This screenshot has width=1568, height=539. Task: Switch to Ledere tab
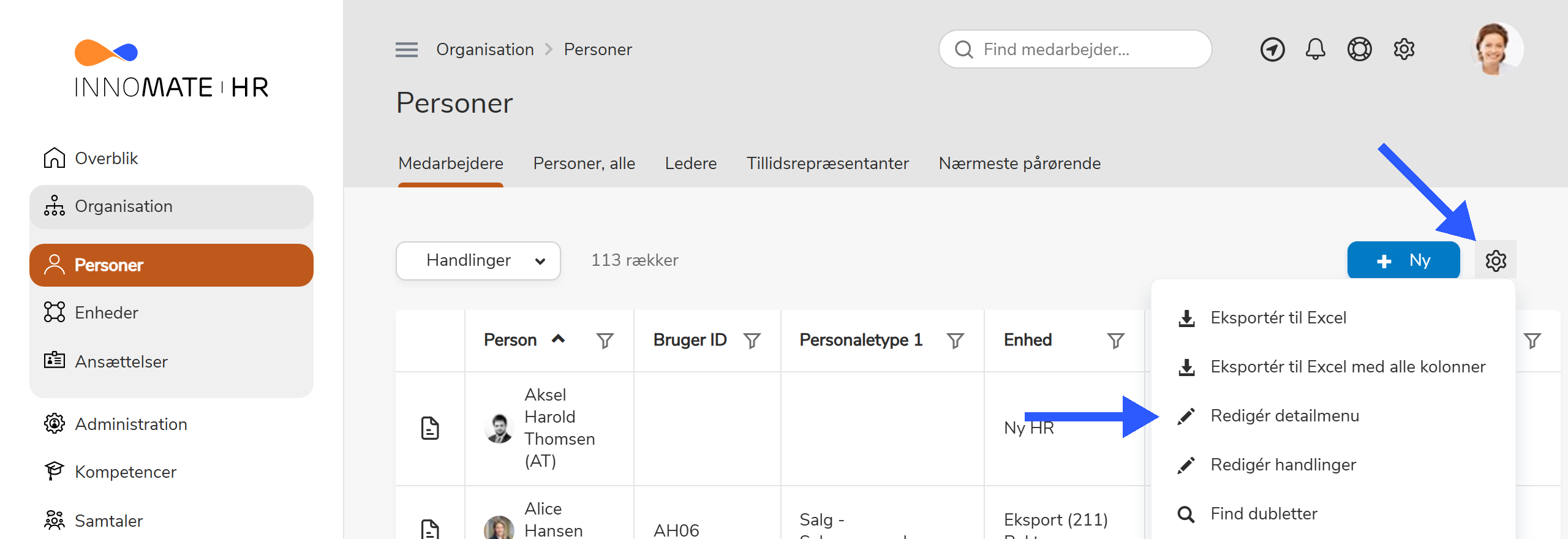coord(691,164)
